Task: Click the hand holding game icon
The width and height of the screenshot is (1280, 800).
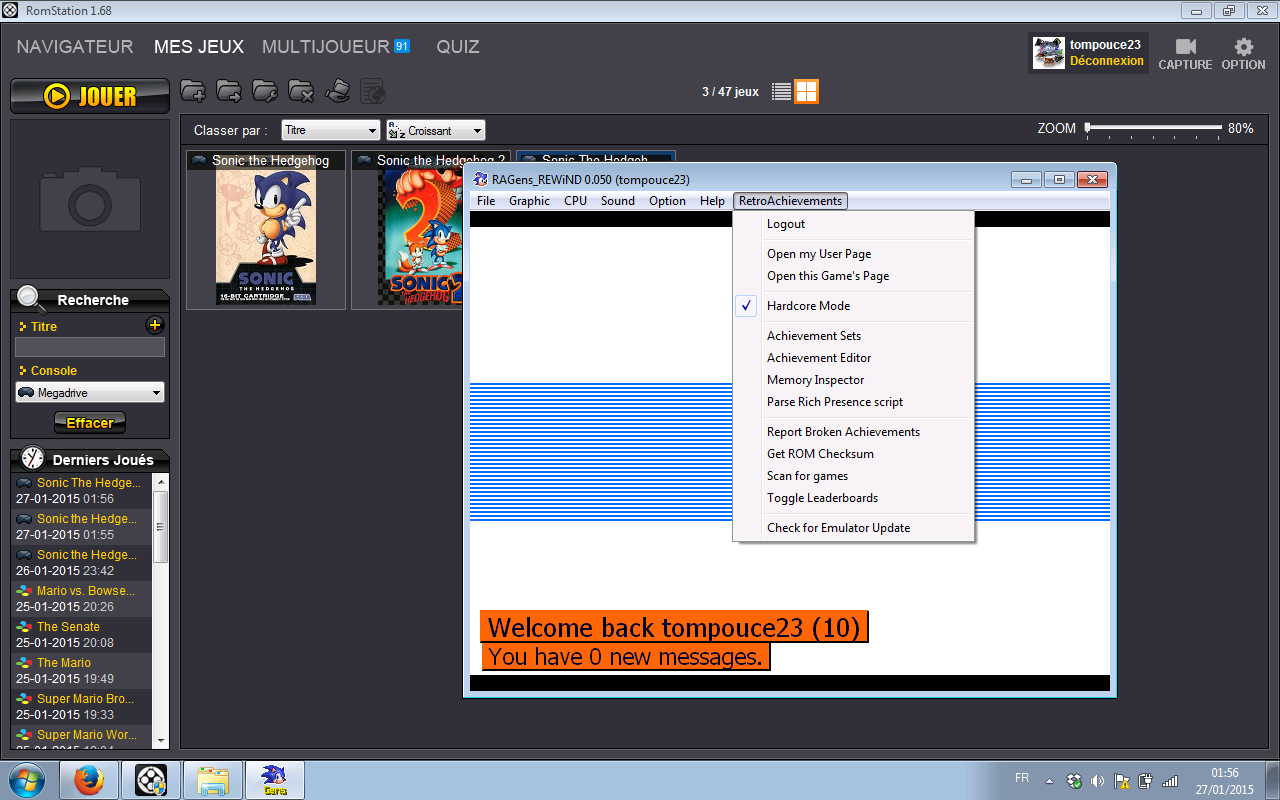Action: pos(338,91)
